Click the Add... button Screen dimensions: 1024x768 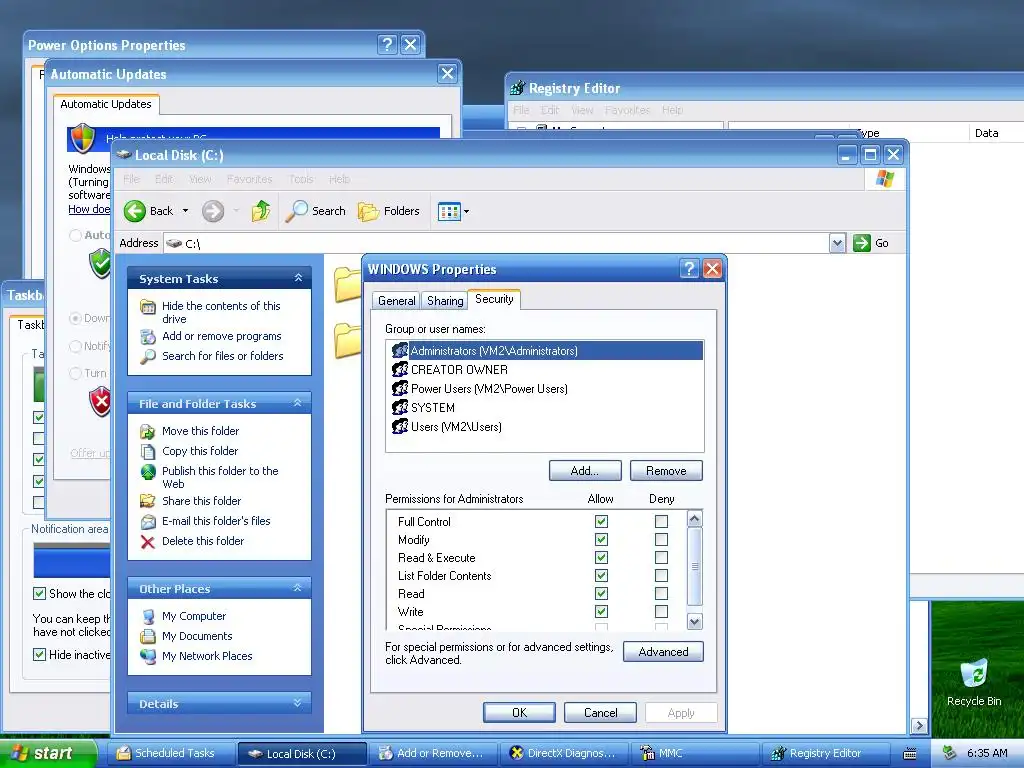click(x=585, y=471)
